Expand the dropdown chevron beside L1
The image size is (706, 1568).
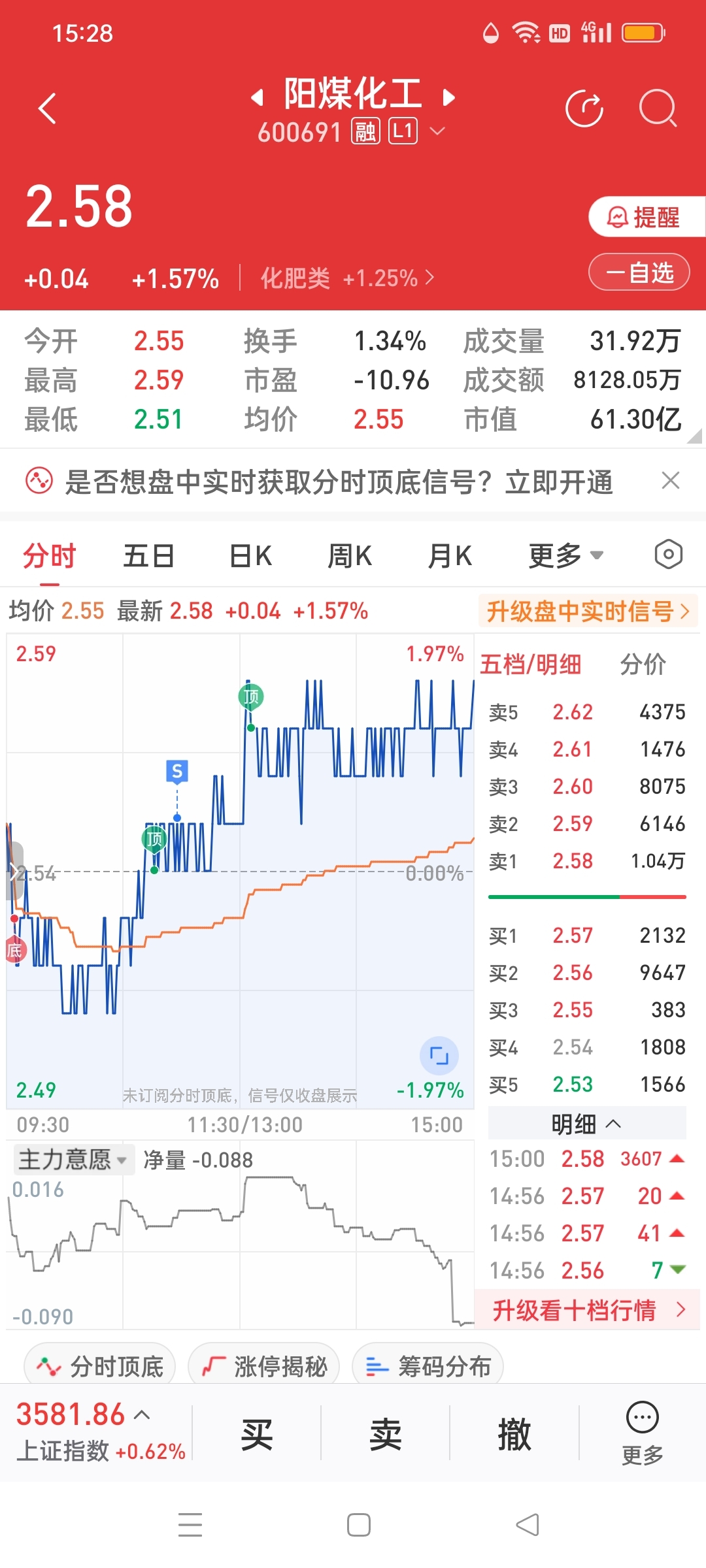tap(437, 131)
